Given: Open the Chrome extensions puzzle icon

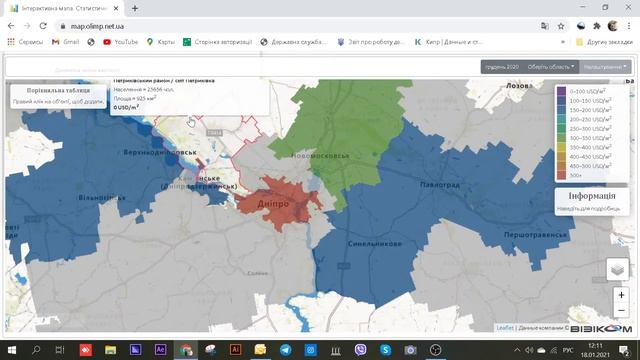Looking at the screenshot, I should [x=597, y=26].
